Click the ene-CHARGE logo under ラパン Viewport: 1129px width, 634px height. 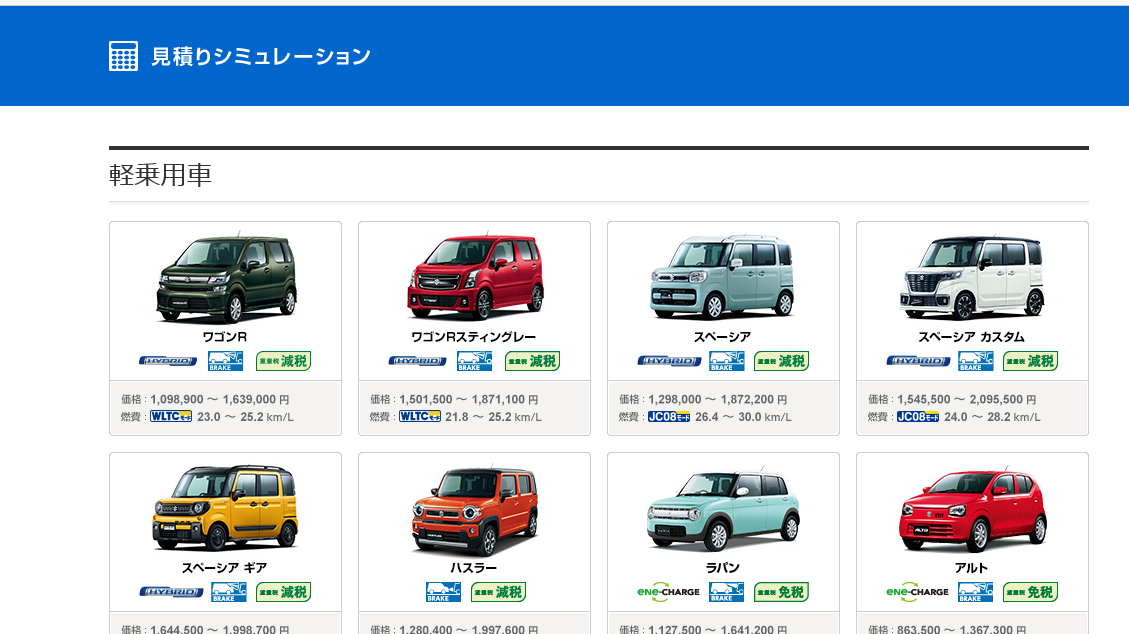click(x=668, y=592)
